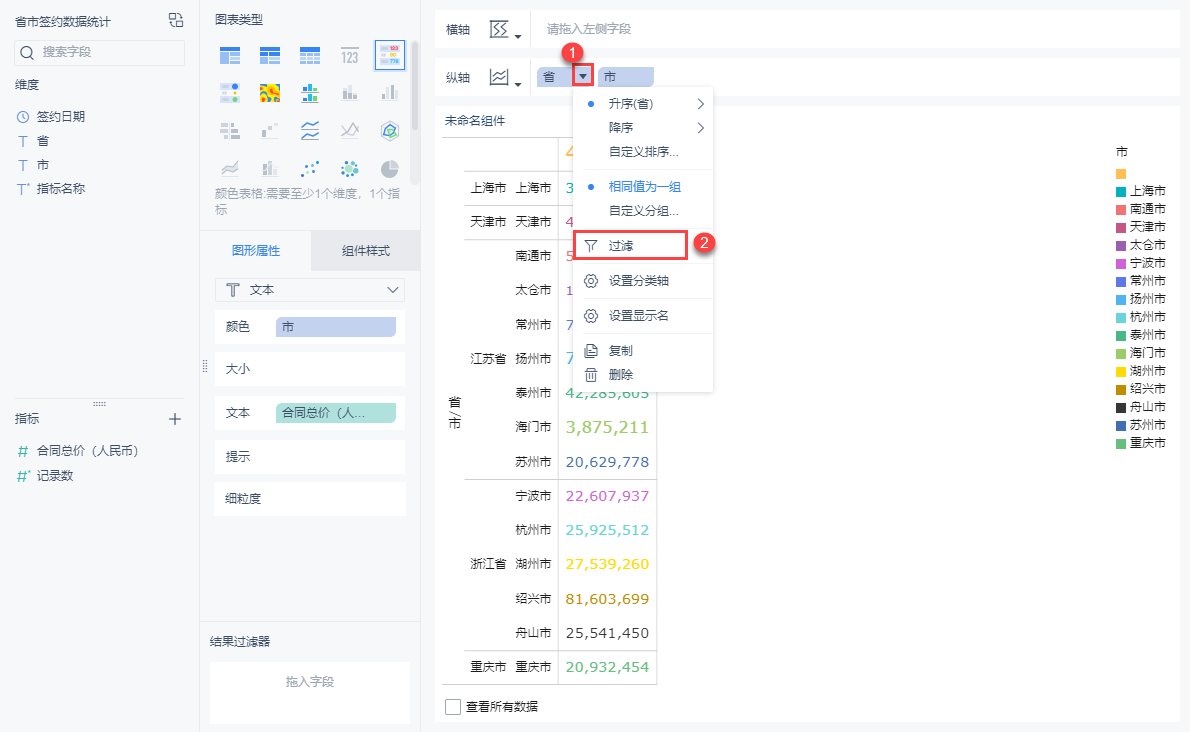Select the bubble cluster chart type
The image size is (1190, 732).
350,168
